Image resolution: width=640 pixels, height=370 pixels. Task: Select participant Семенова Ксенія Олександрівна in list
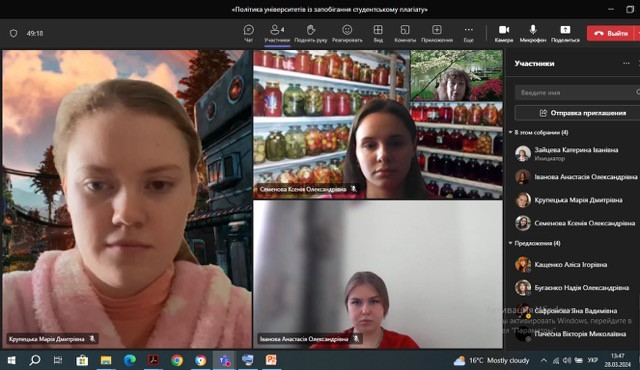pyautogui.click(x=576, y=223)
